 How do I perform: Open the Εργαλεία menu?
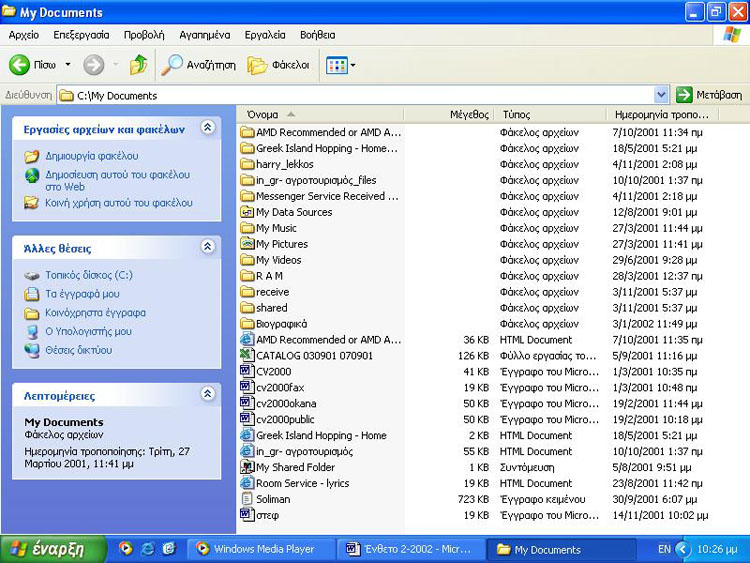[x=265, y=35]
